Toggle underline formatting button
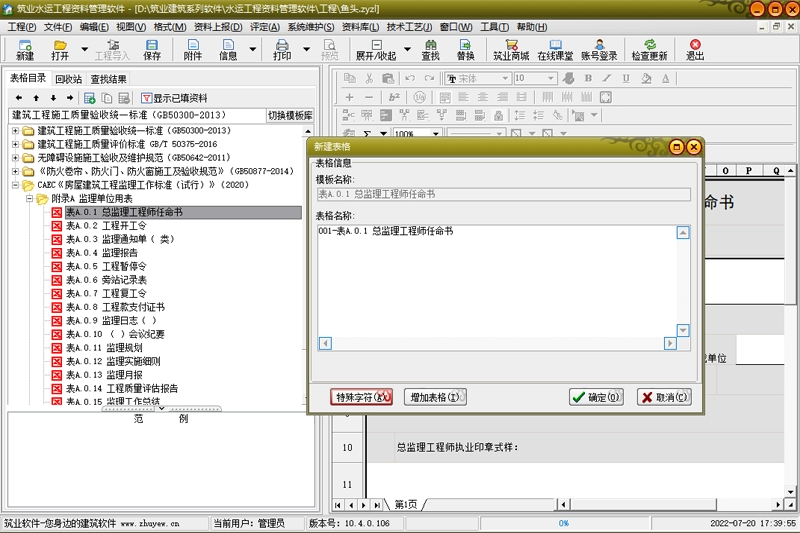This screenshot has height=533, width=800. 626,78
